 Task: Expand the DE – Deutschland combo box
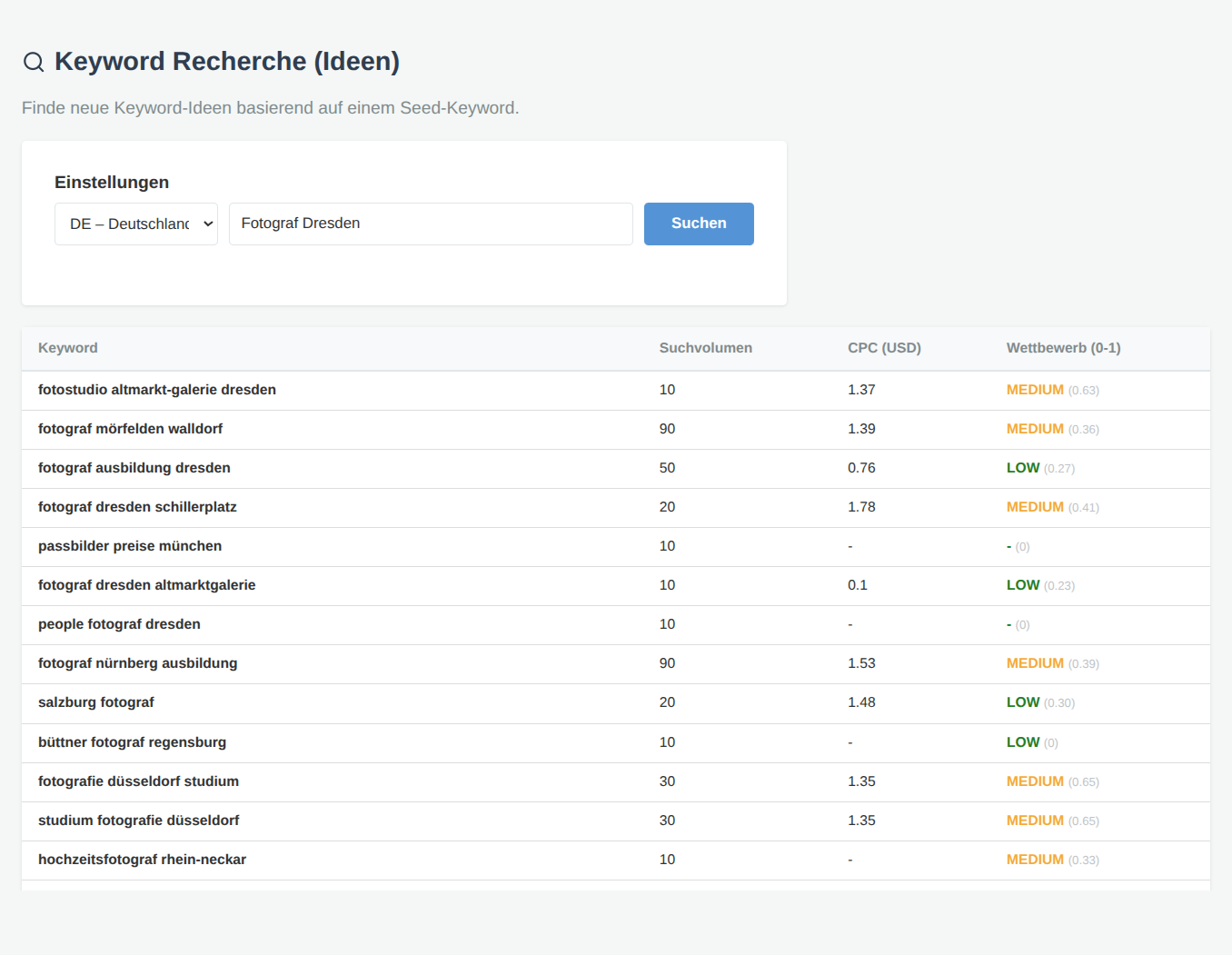click(x=135, y=224)
